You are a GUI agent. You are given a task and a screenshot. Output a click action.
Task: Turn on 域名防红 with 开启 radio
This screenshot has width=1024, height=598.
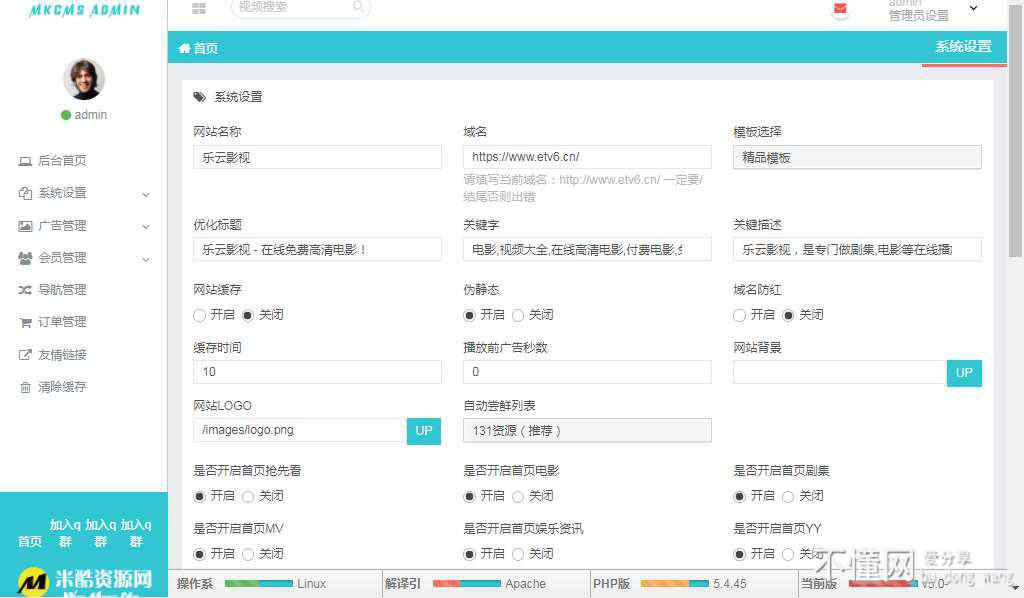[740, 315]
